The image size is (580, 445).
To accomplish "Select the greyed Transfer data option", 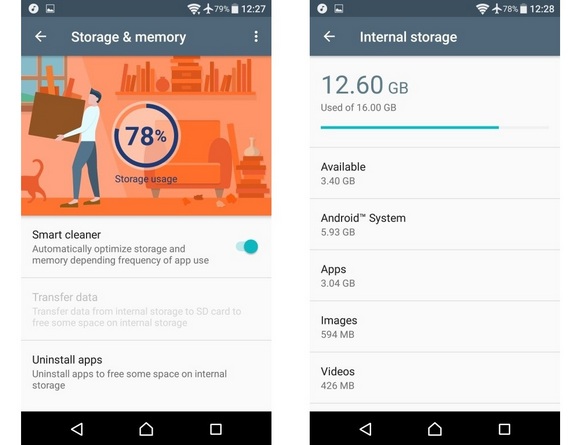I will pos(146,309).
